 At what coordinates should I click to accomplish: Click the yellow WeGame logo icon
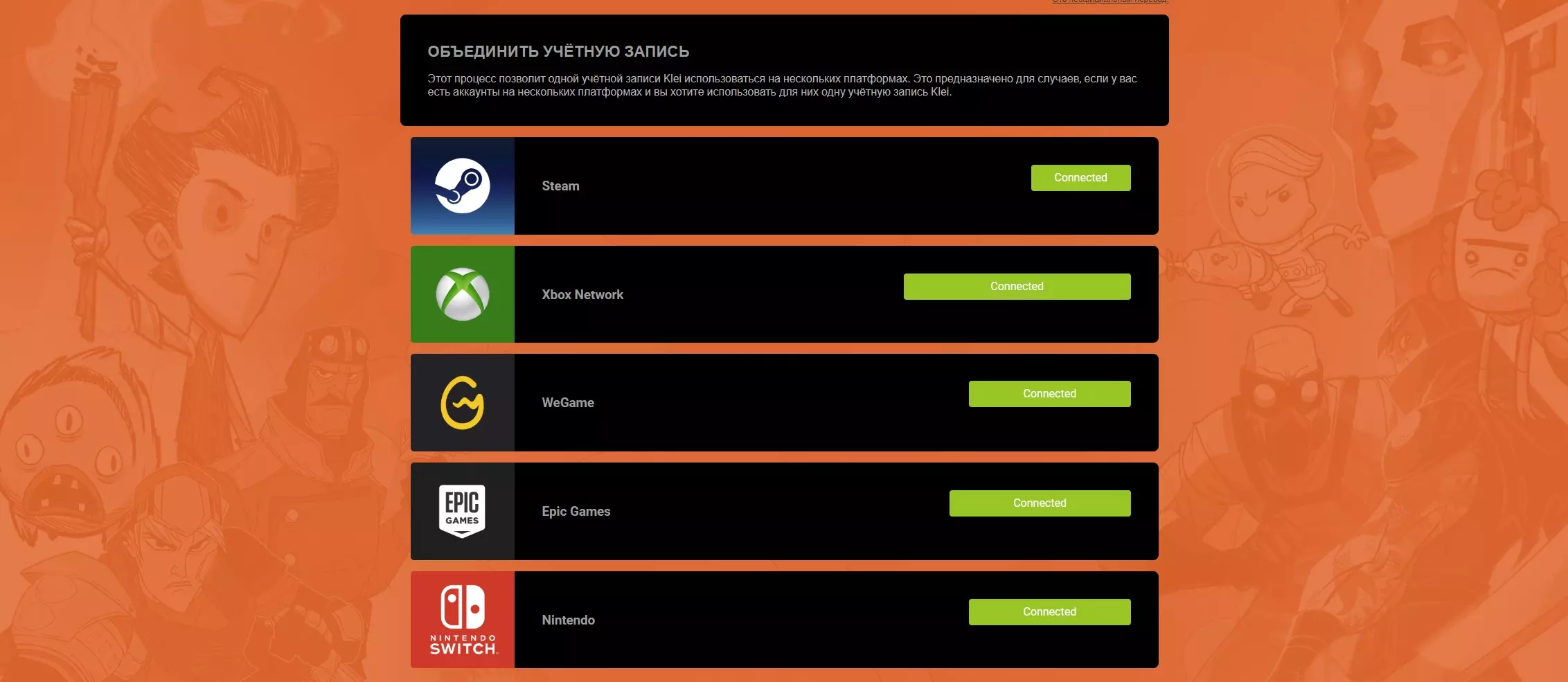463,402
